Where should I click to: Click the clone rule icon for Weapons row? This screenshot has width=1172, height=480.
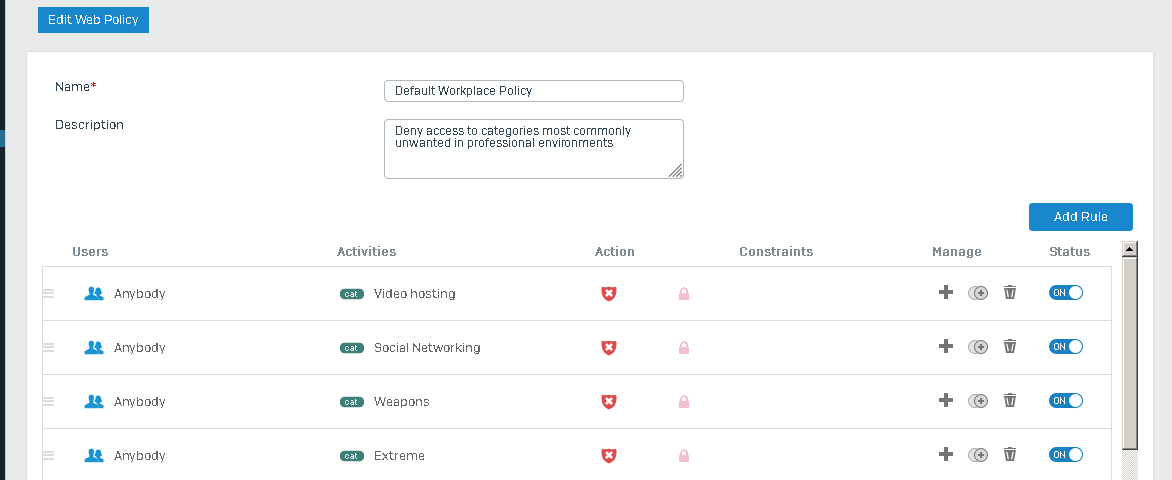pyautogui.click(x=978, y=401)
